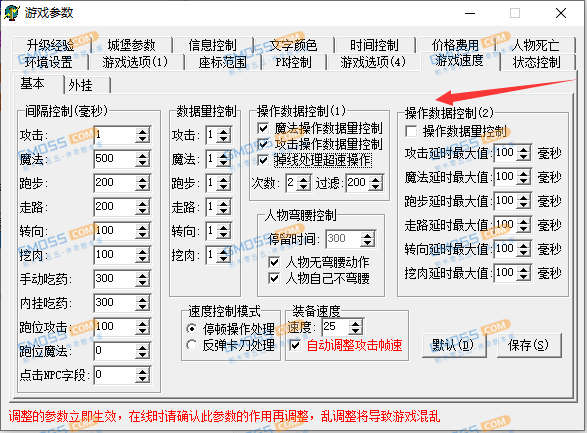
Task: Open the 游戏选项(1) tab
Action: click(135, 62)
